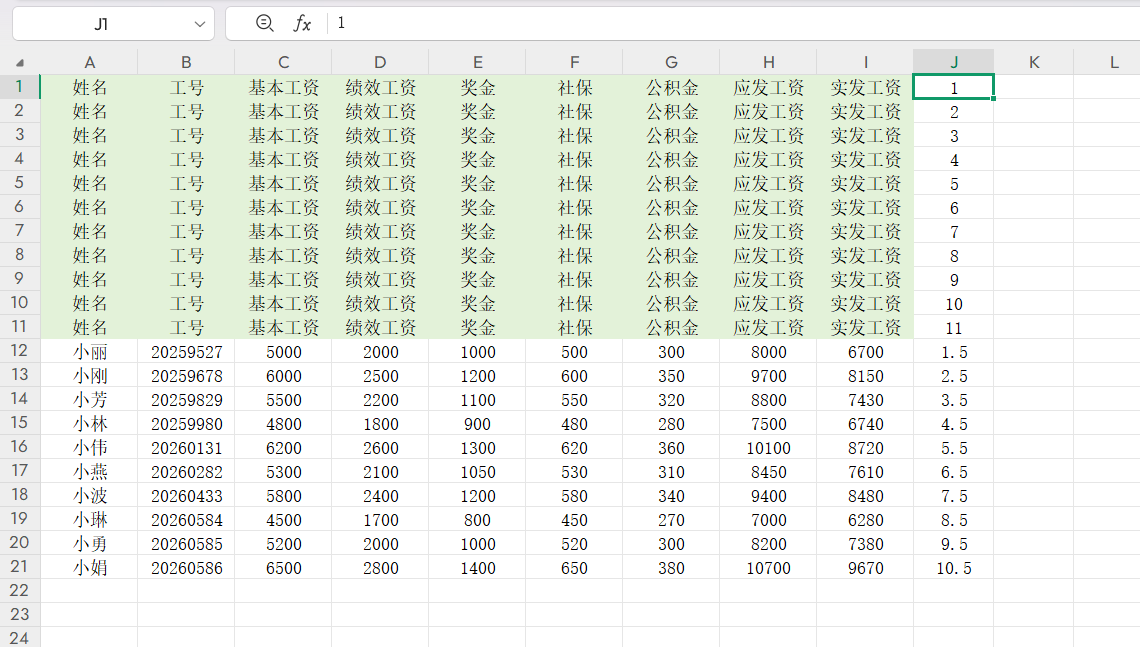Image resolution: width=1140 pixels, height=647 pixels.
Task: Select row 12 header
Action: (20, 351)
